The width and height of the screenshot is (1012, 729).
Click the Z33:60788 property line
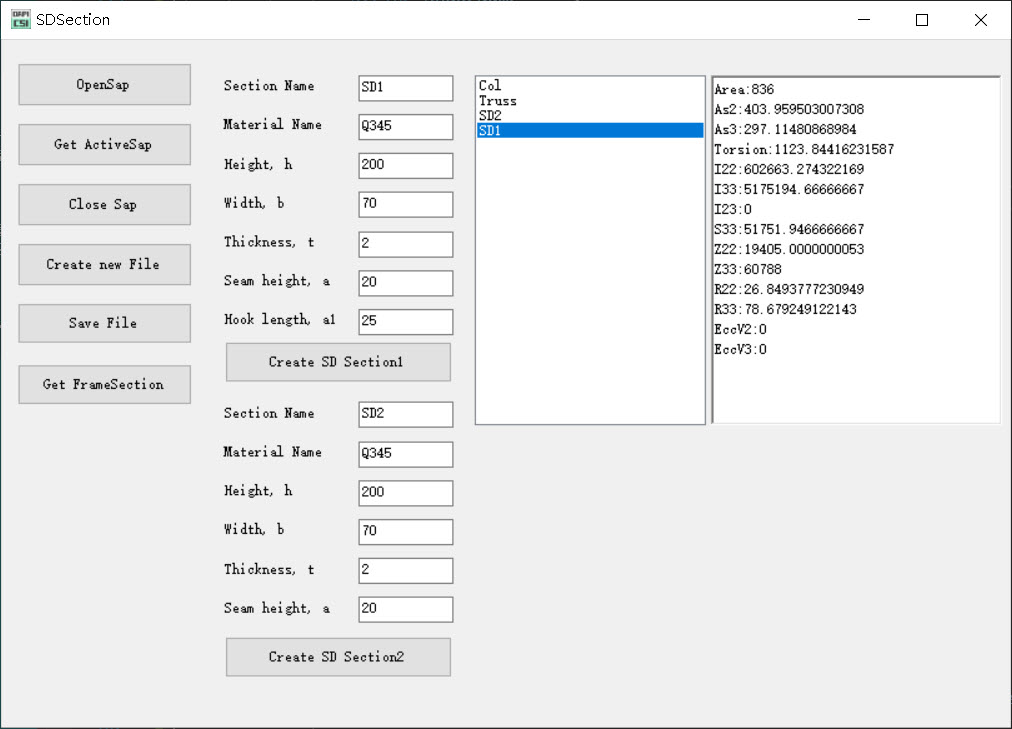pos(747,270)
